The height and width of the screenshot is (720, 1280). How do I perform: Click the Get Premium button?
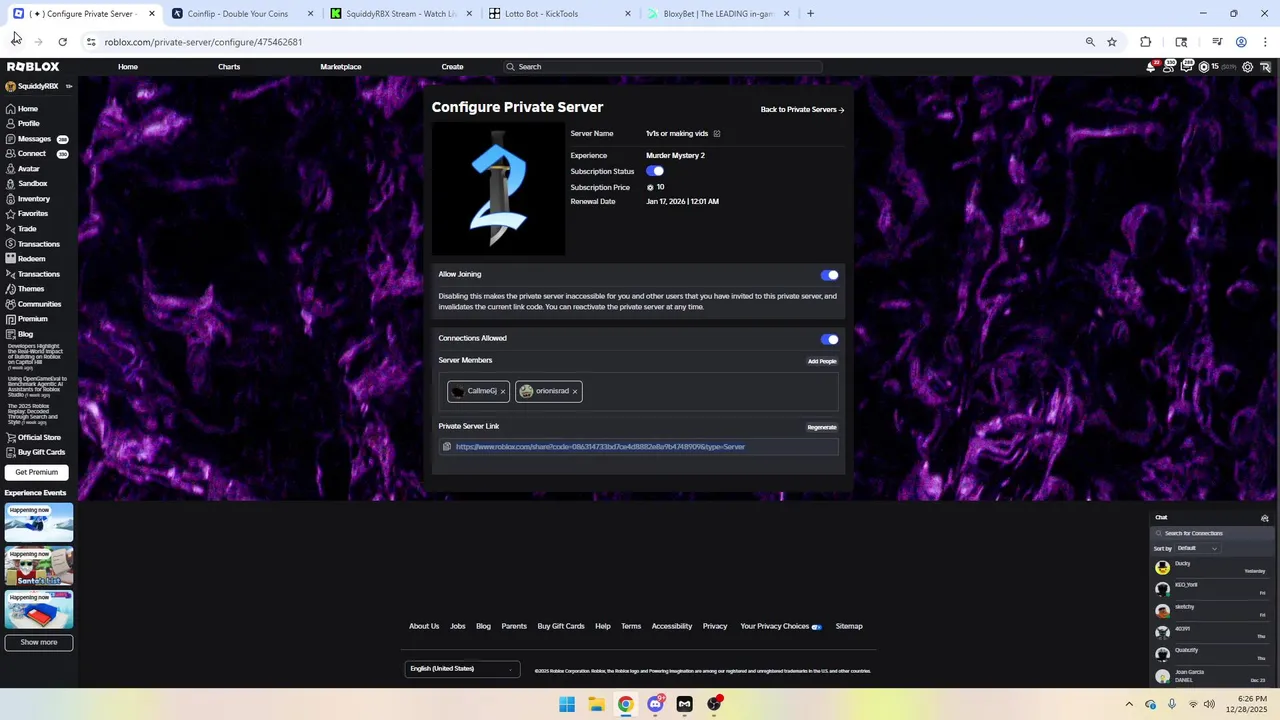37,472
